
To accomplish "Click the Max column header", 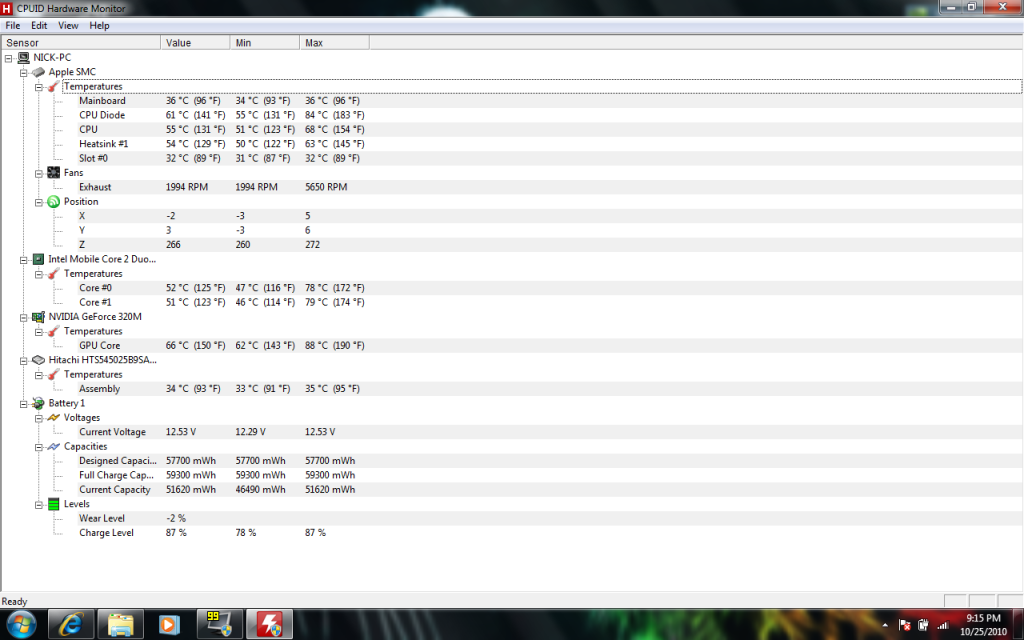I will (x=334, y=42).
